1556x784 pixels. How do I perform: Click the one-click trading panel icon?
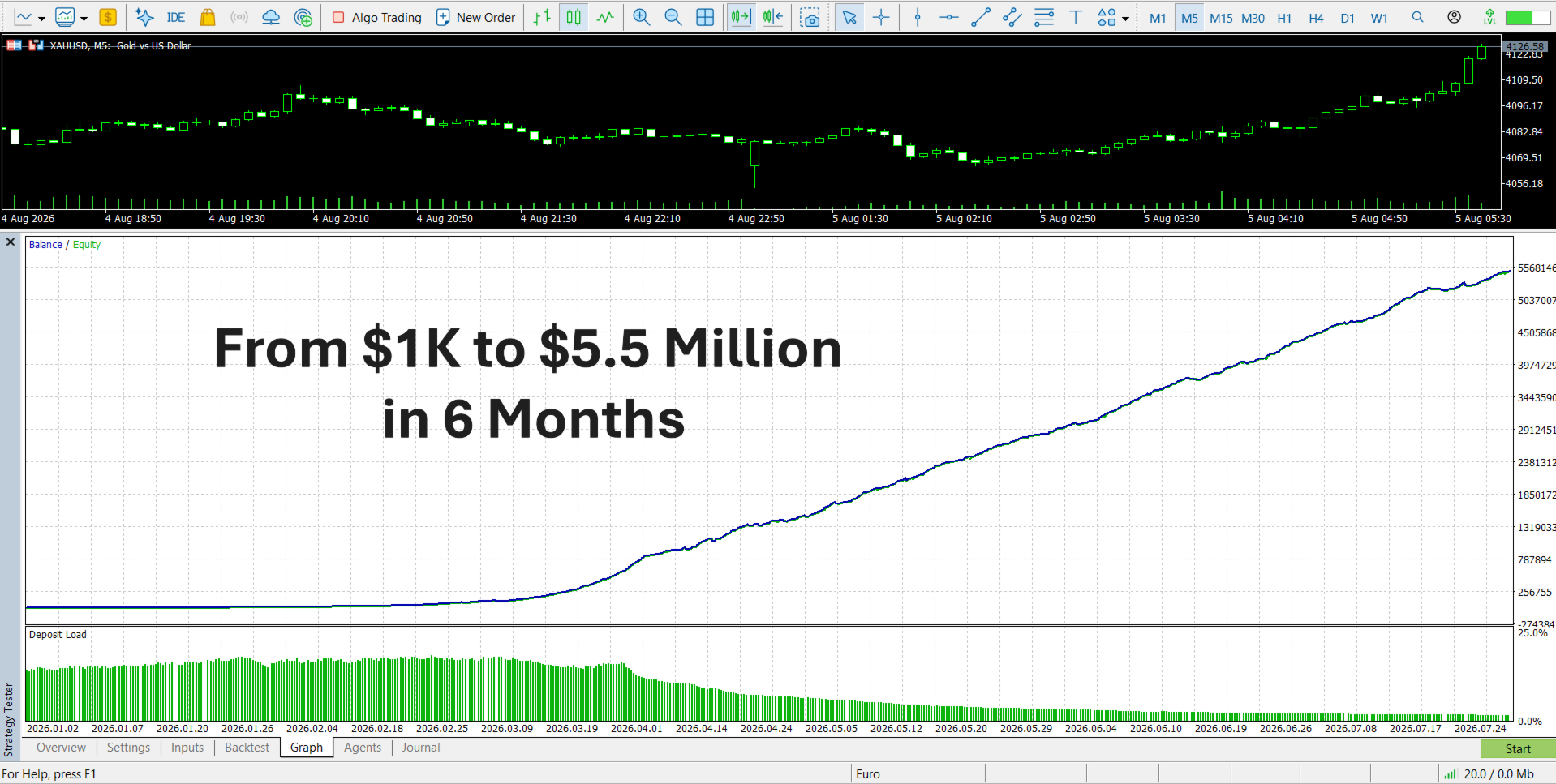point(36,45)
